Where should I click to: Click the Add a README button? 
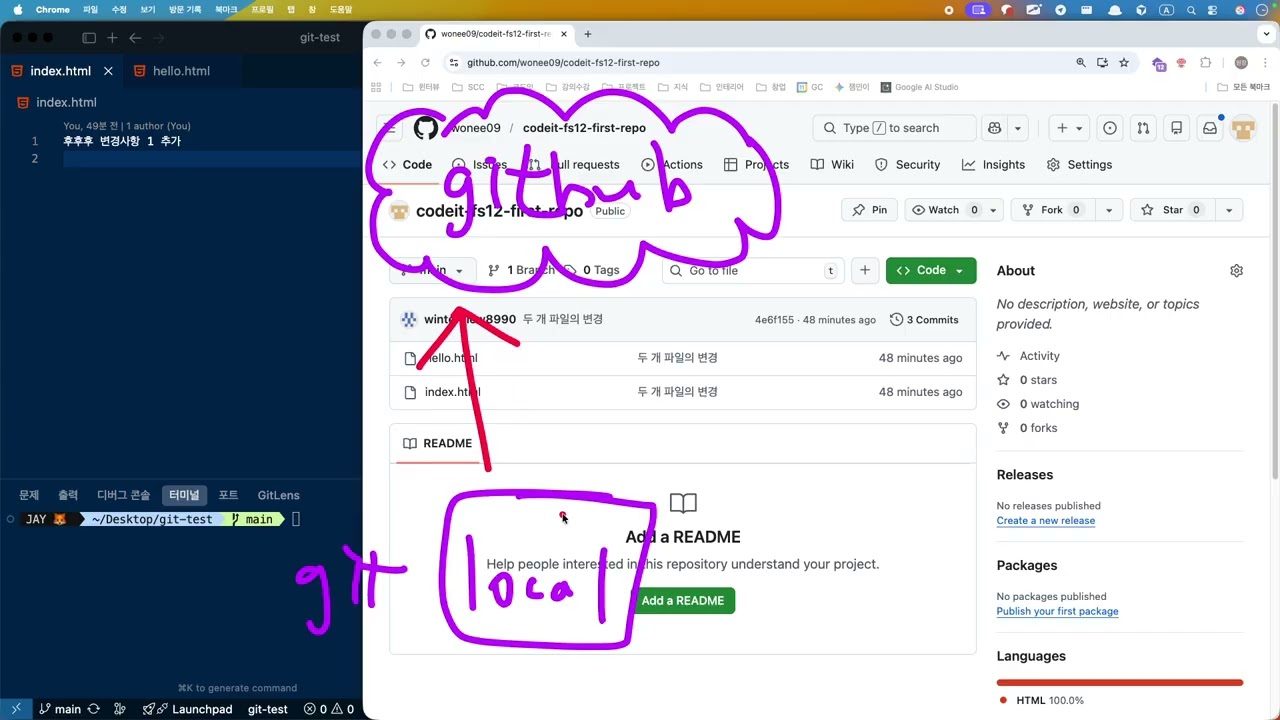tap(683, 601)
